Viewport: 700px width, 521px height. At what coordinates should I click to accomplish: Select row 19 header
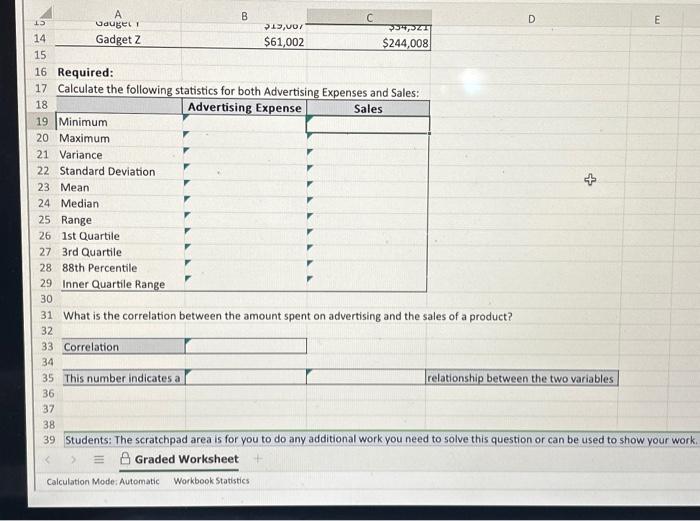(x=42, y=121)
